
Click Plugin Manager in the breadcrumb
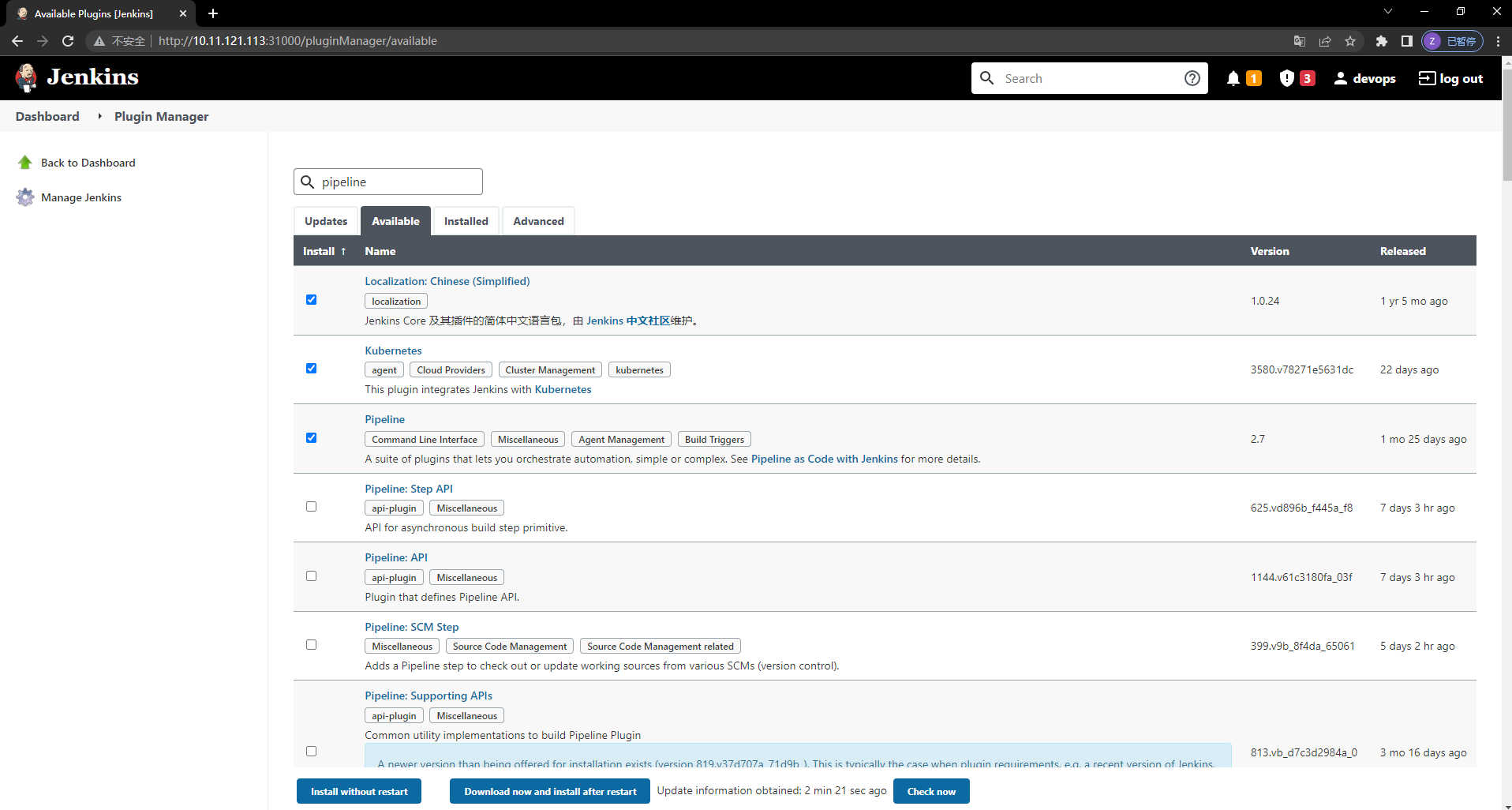tap(161, 116)
